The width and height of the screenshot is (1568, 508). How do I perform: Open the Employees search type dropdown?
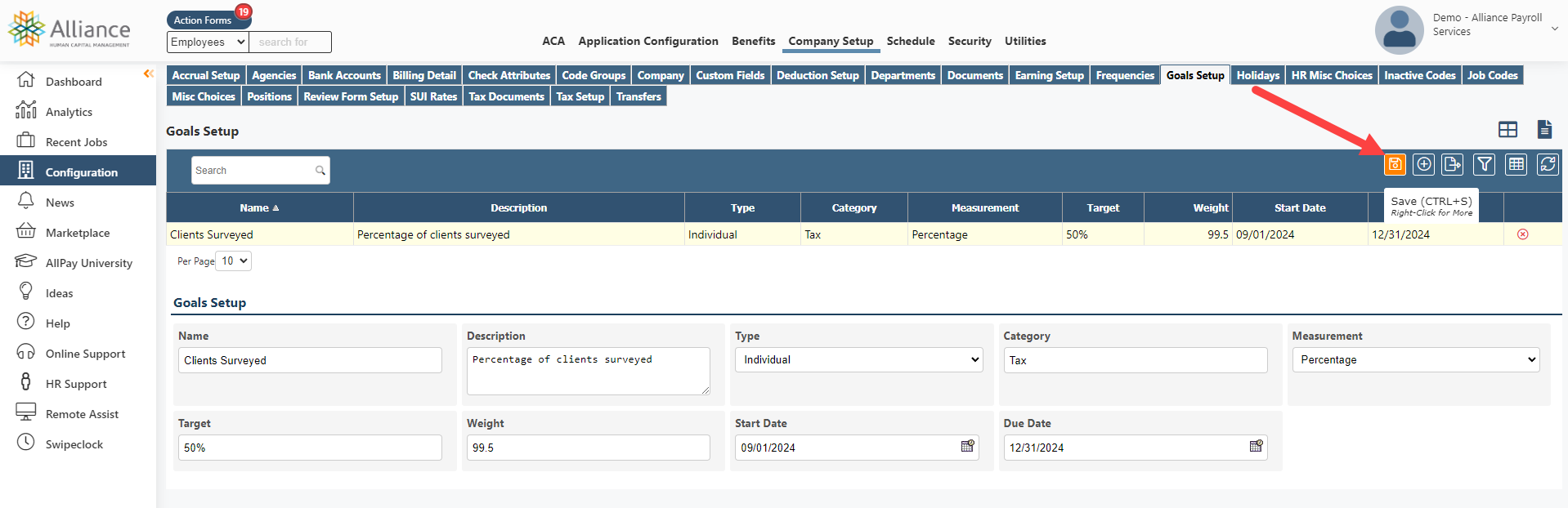point(208,42)
